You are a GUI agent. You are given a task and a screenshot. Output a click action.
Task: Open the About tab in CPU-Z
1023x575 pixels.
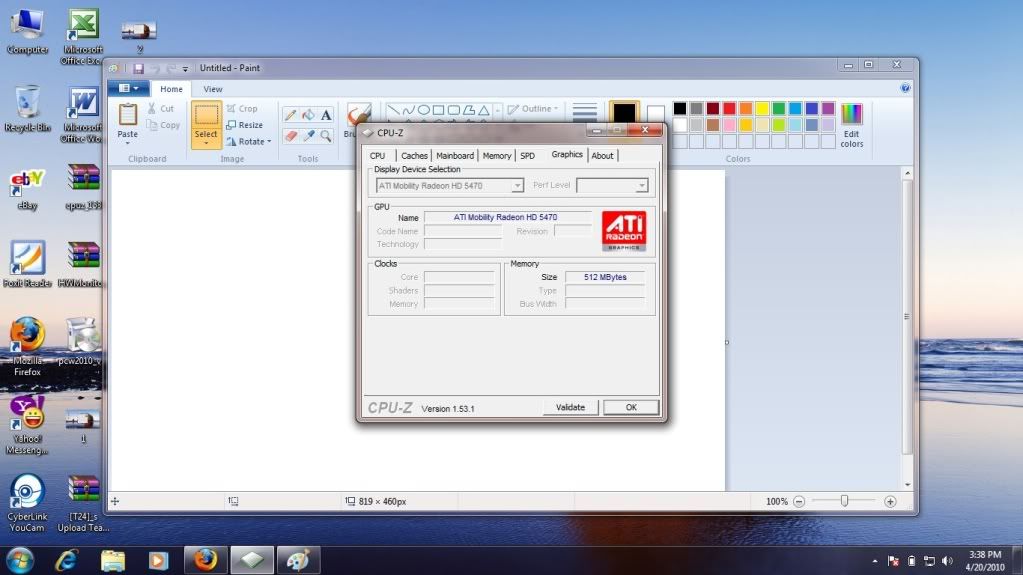click(602, 155)
